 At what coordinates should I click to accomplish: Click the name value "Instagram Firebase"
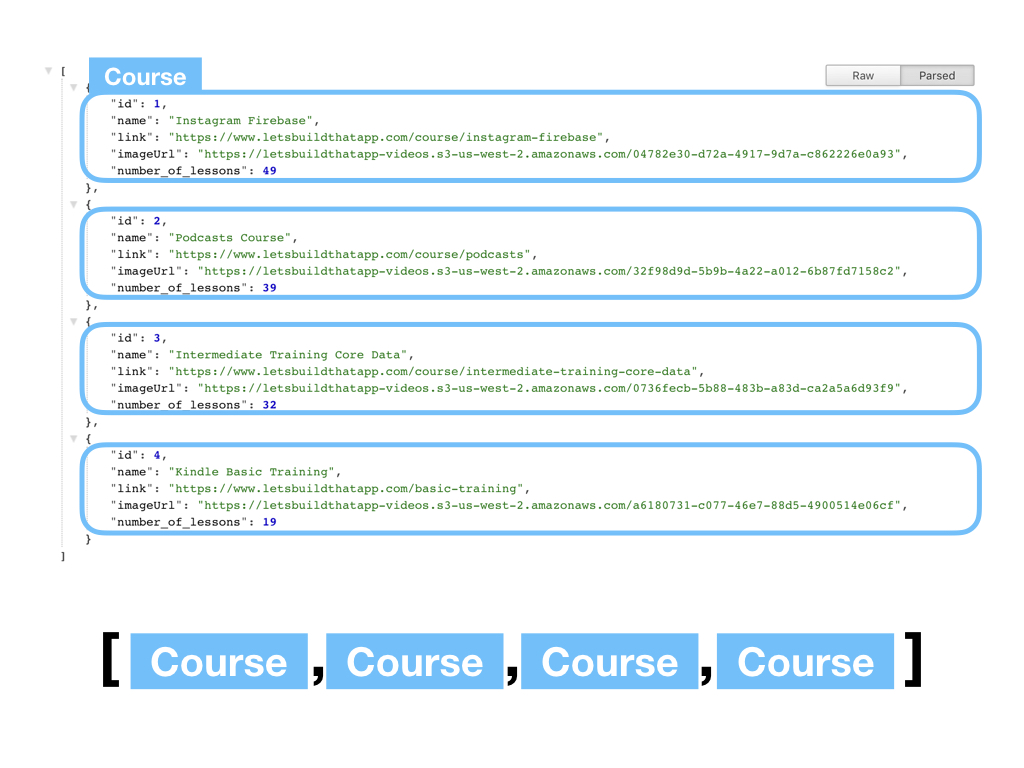click(x=240, y=121)
